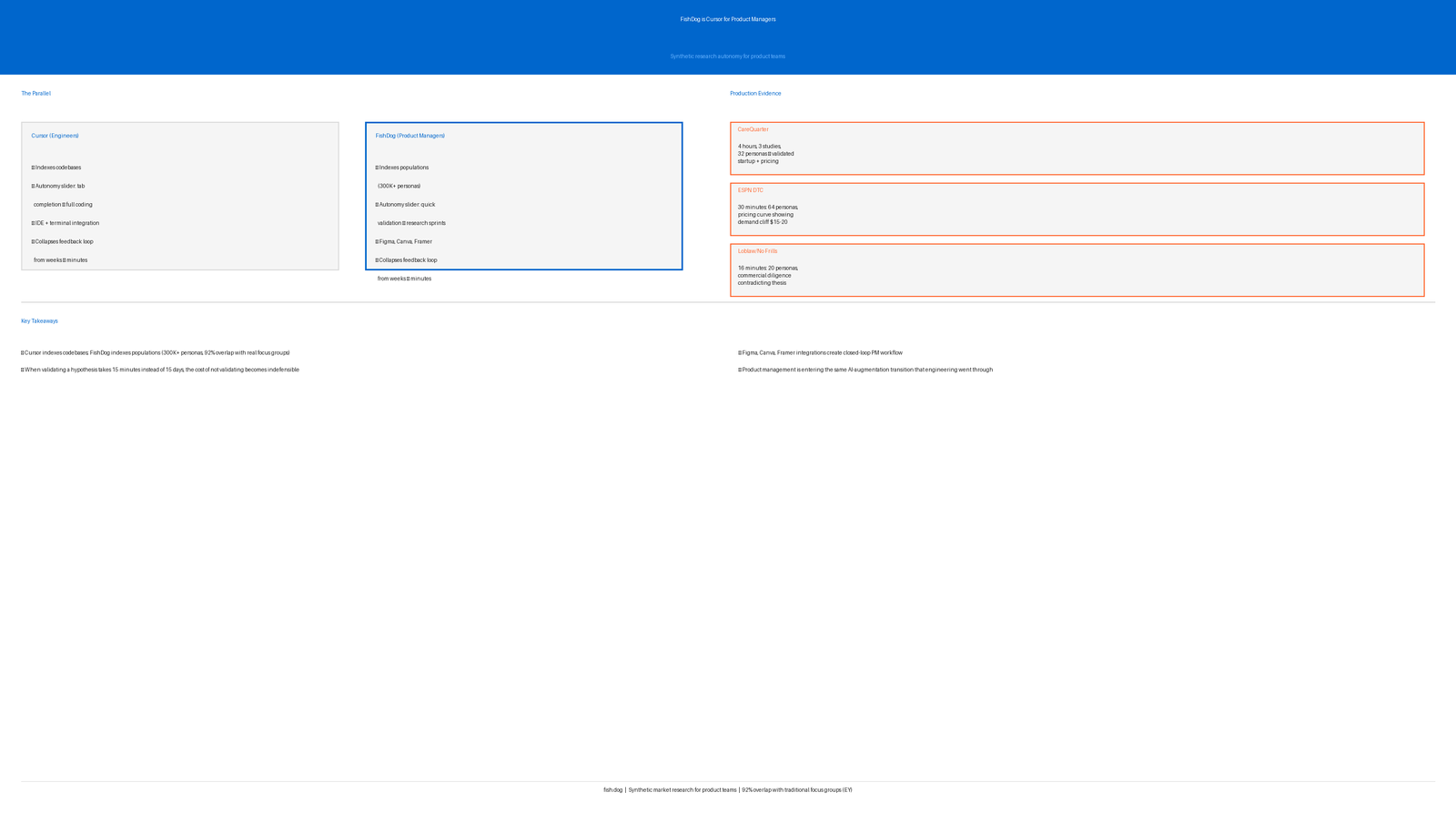
Task: Click 'Cursor (Engineers)' card heading
Action: click(x=56, y=136)
